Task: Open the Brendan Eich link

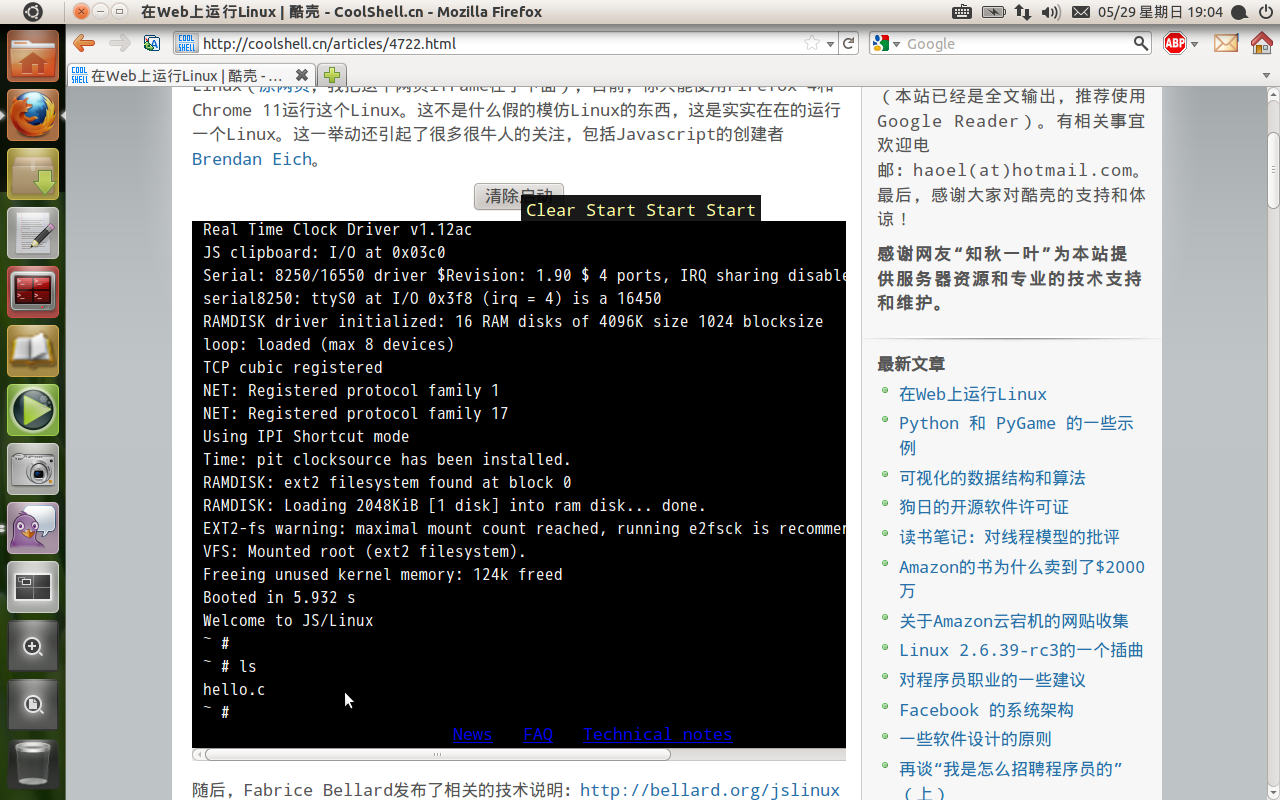Action: pos(252,159)
